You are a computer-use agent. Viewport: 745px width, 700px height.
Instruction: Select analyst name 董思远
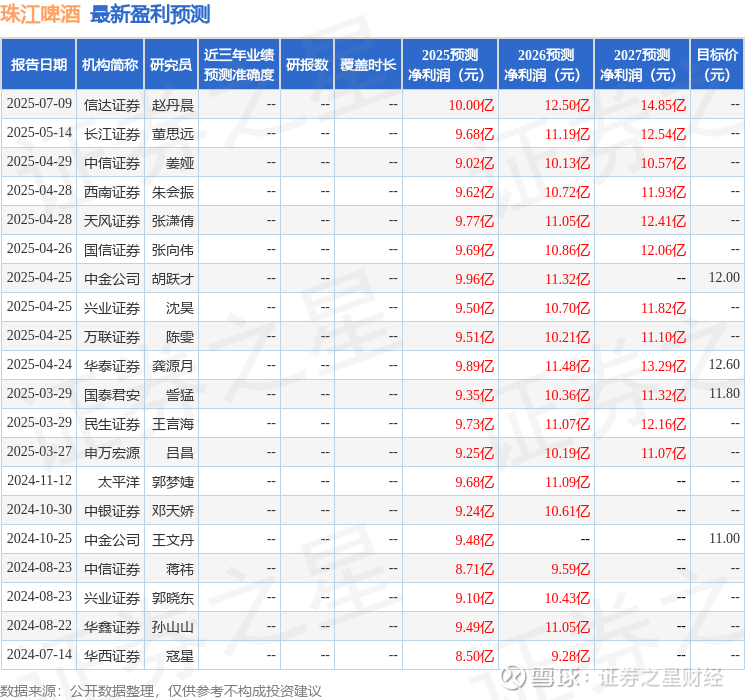click(173, 134)
